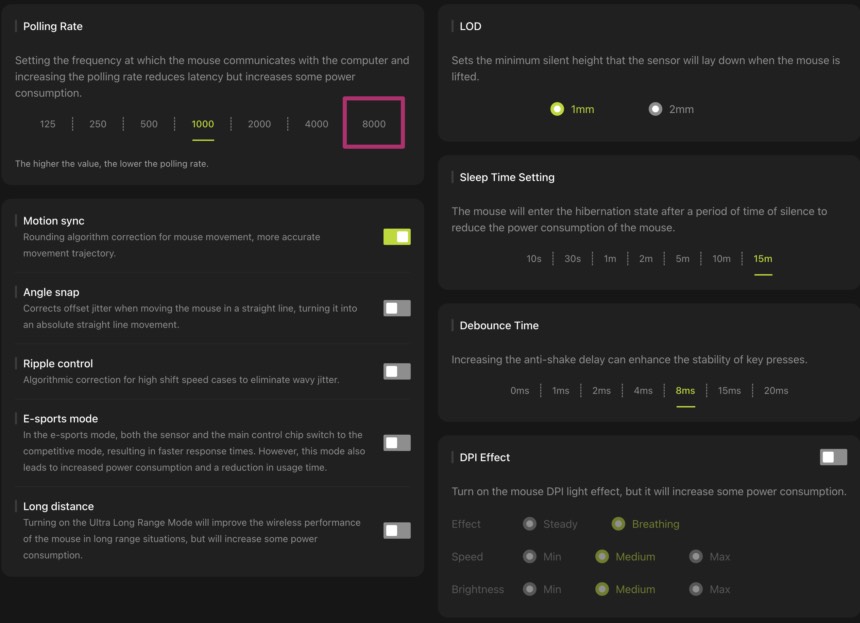The height and width of the screenshot is (623, 860).
Task: Set debounce time to 4ms
Action: click(643, 391)
